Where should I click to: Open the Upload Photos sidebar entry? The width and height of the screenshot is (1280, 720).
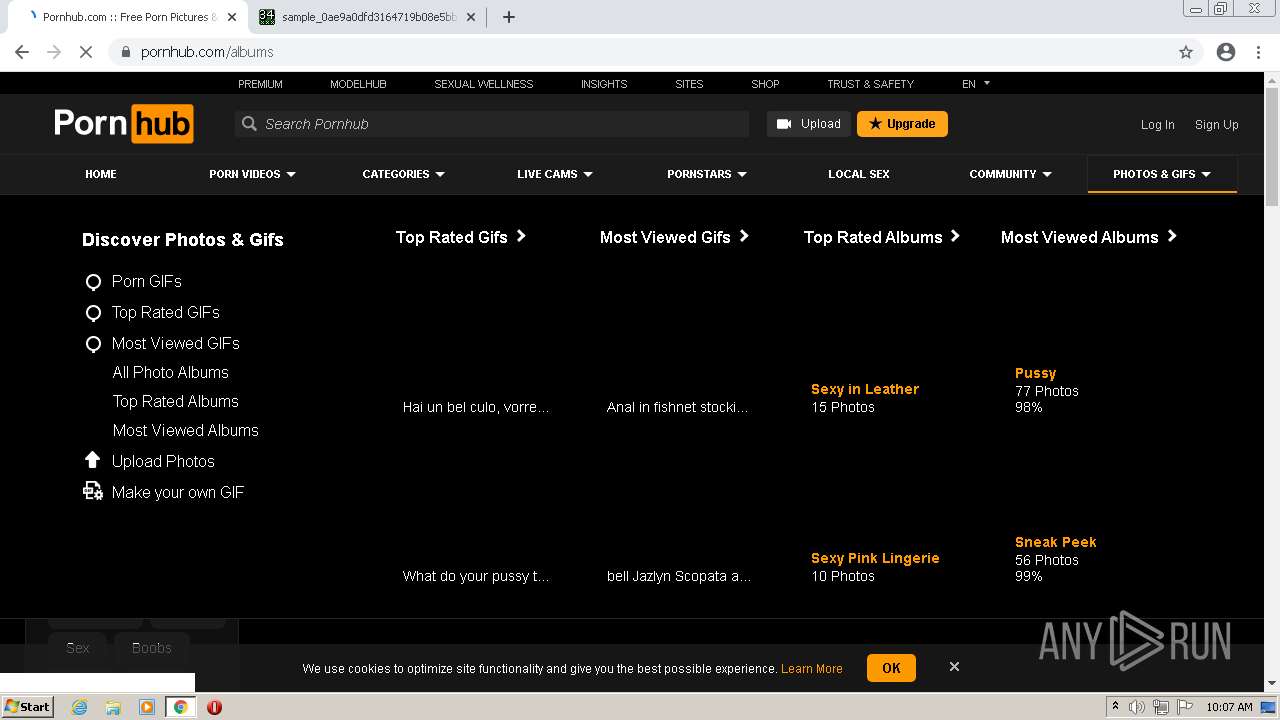pos(163,461)
